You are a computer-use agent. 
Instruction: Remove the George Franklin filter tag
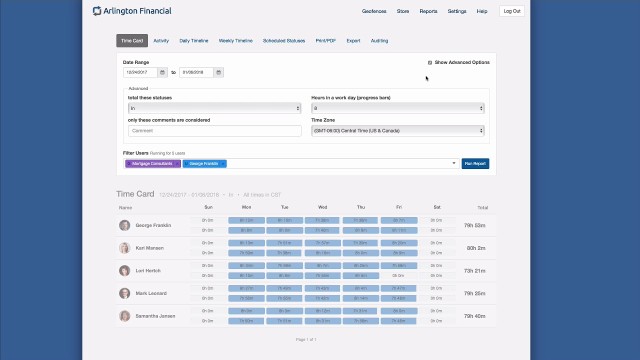coord(223,164)
